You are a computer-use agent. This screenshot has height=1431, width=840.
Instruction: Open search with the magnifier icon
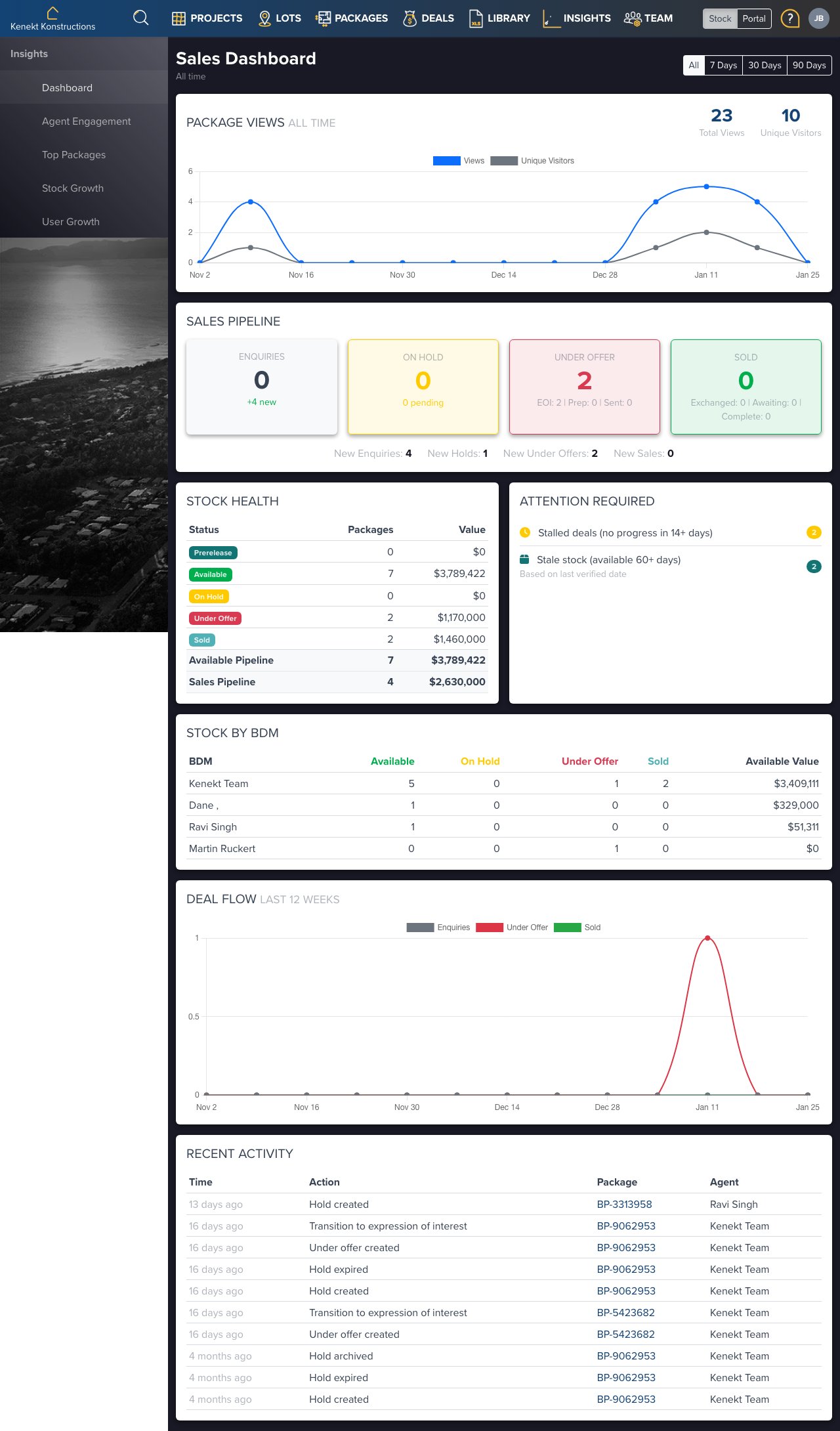pos(140,18)
